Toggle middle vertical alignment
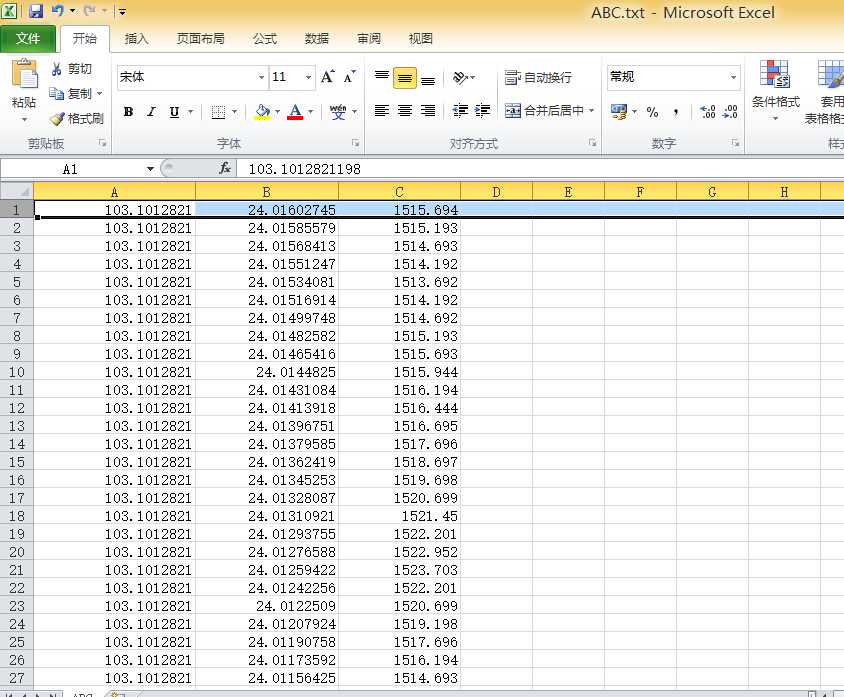The image size is (844, 697). click(405, 78)
